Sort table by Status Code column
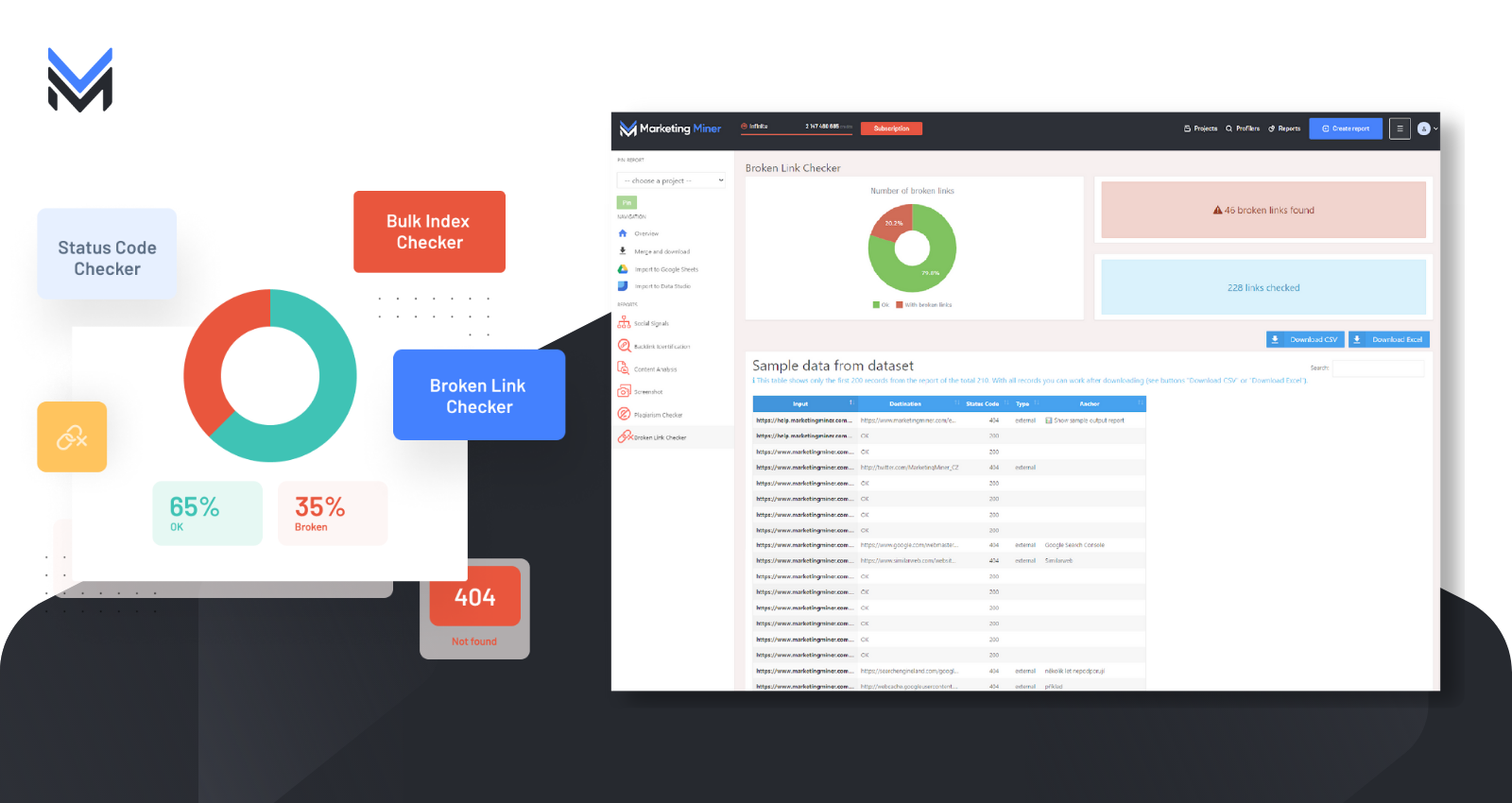This screenshot has height=803, width=1512. (x=987, y=403)
